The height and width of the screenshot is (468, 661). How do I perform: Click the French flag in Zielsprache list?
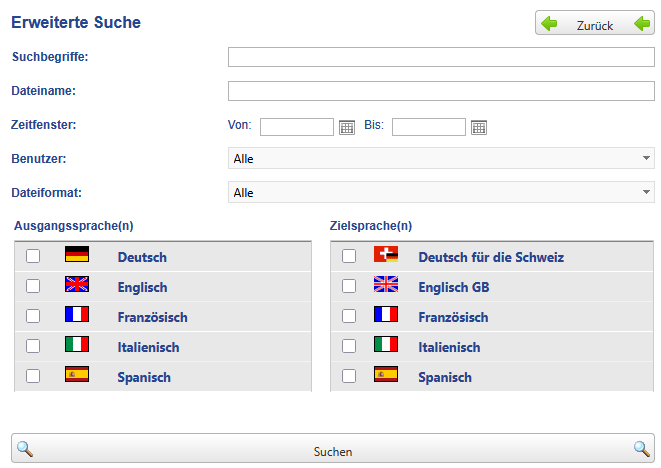(x=386, y=316)
